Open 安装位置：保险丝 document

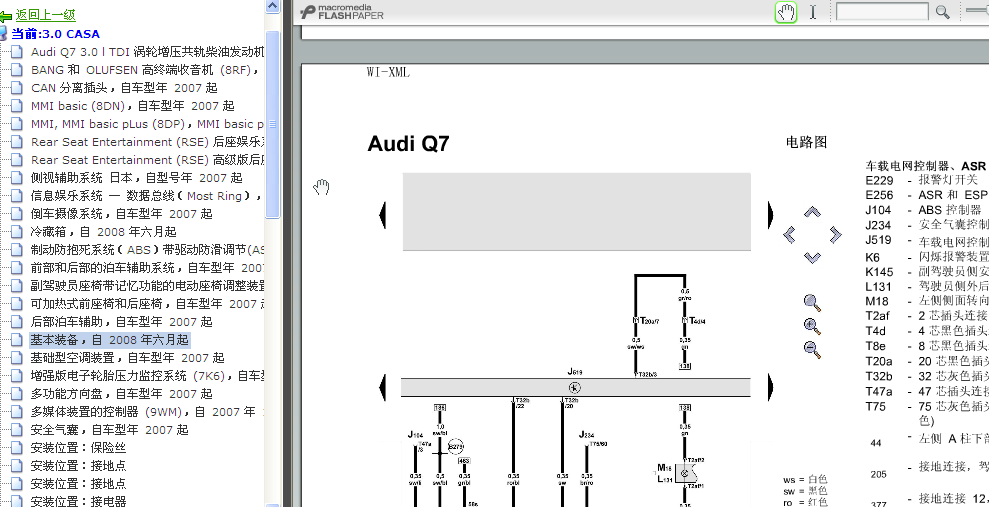[78, 448]
